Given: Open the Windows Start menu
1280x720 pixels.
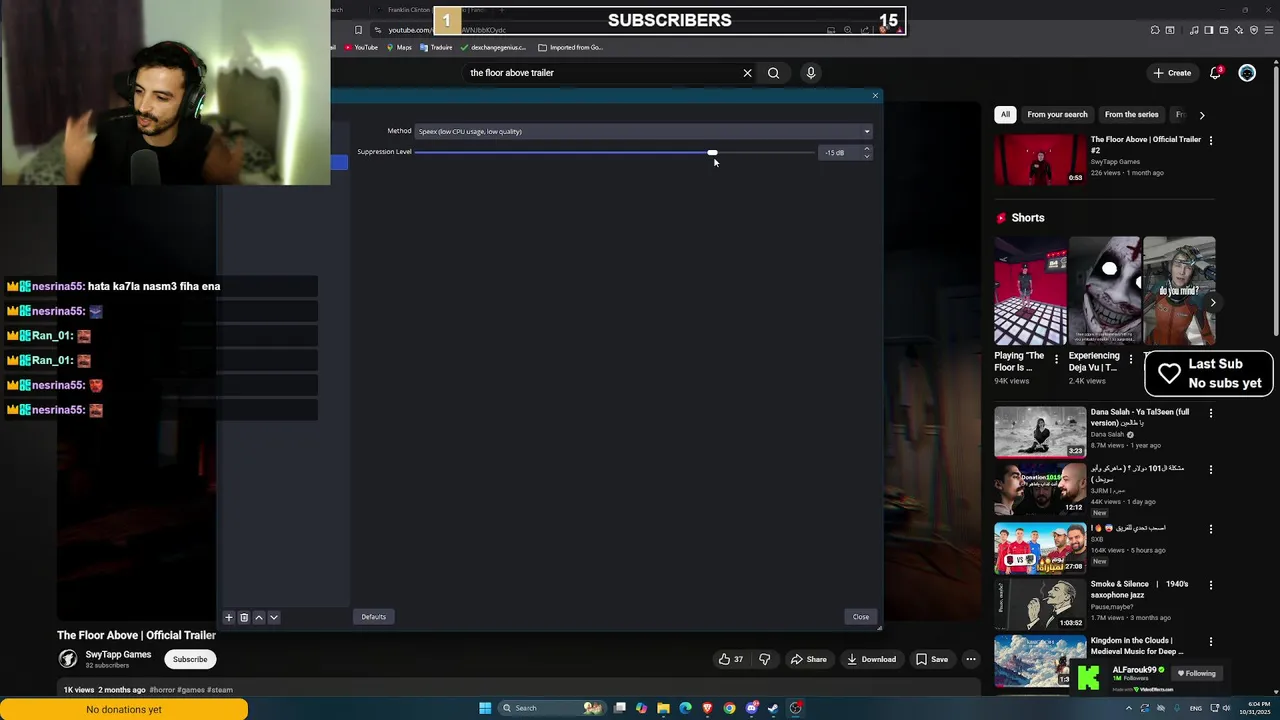Looking at the screenshot, I should [x=485, y=708].
